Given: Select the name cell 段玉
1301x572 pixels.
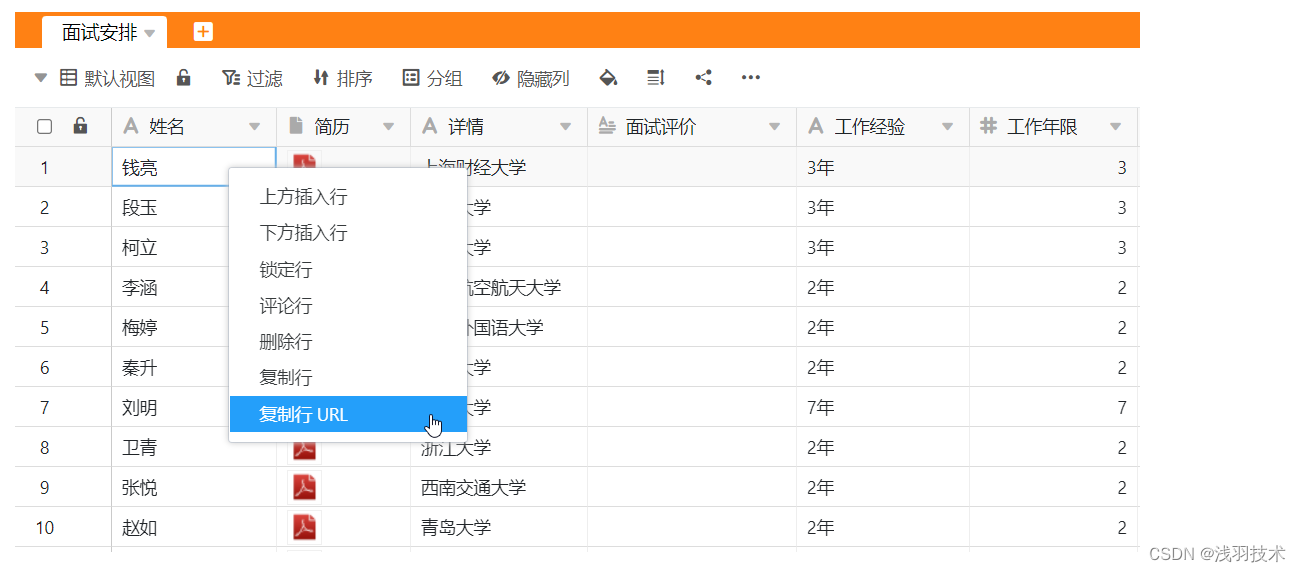Looking at the screenshot, I should coord(170,207).
